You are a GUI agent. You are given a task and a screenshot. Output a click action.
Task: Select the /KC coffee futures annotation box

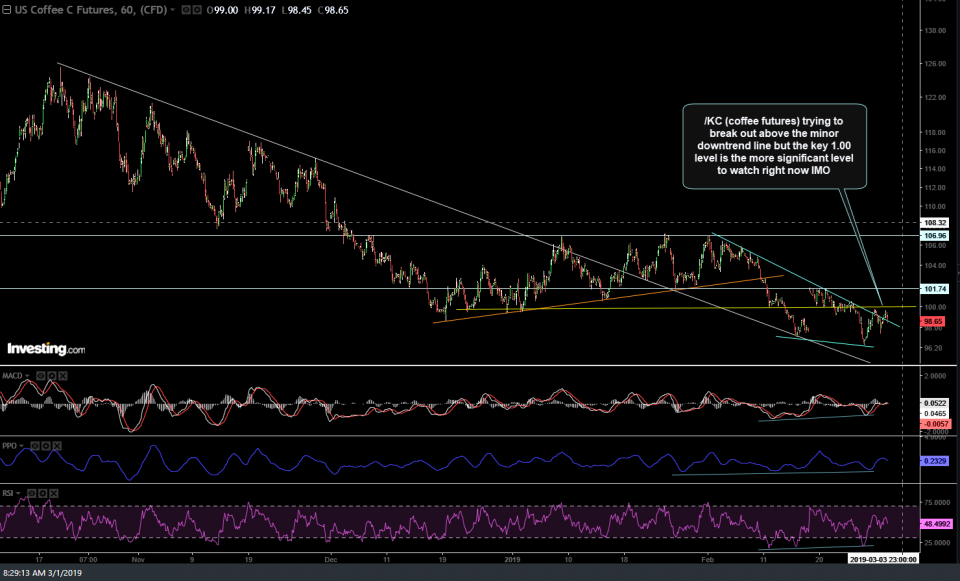[x=775, y=146]
